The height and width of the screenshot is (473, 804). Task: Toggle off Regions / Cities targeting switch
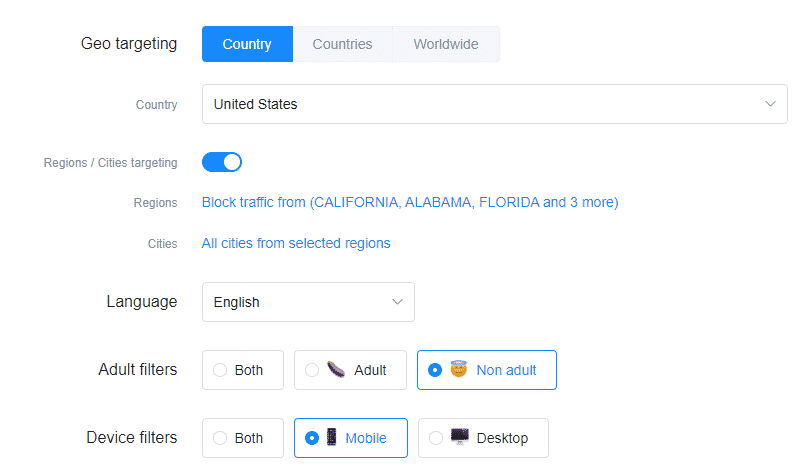point(222,162)
